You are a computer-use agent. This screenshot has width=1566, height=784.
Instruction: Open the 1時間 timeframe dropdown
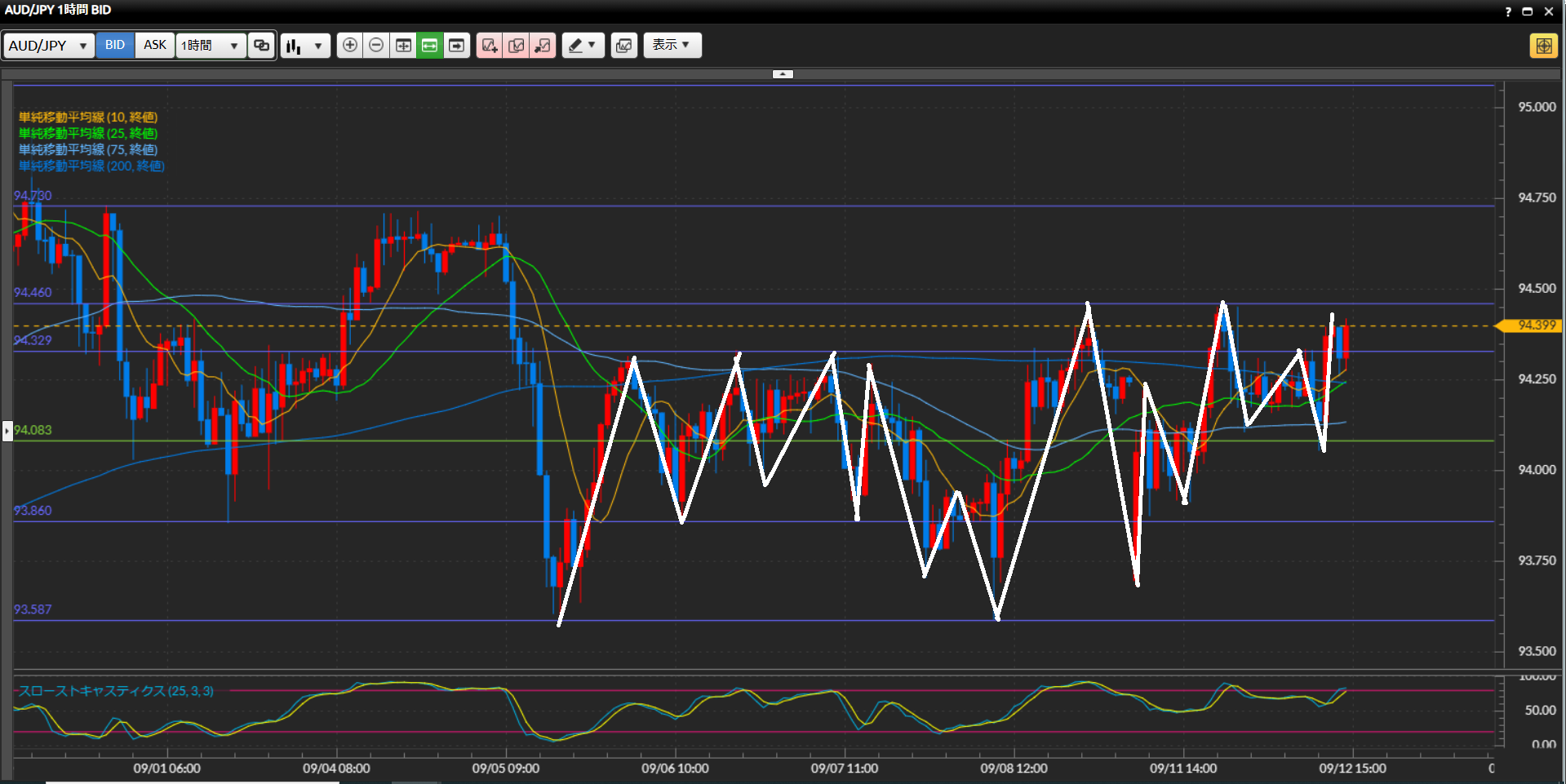click(210, 46)
